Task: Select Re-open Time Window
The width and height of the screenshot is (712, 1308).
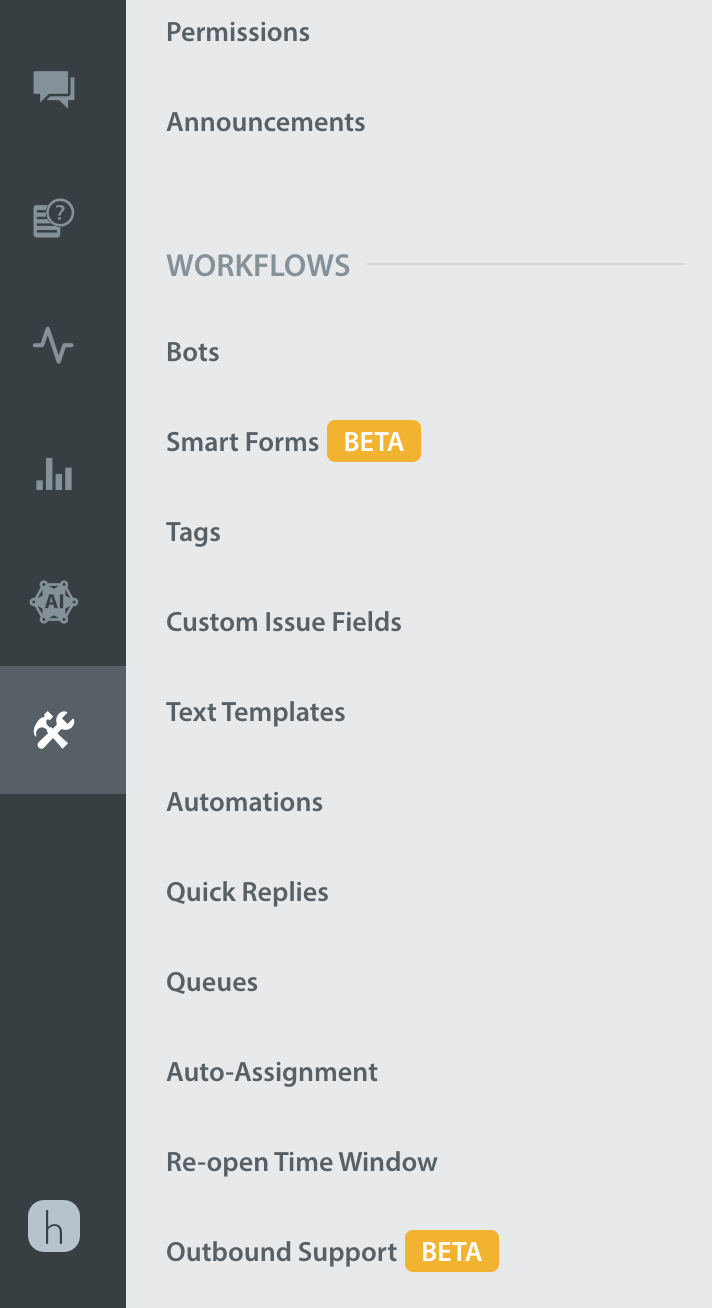Action: pos(302,1162)
